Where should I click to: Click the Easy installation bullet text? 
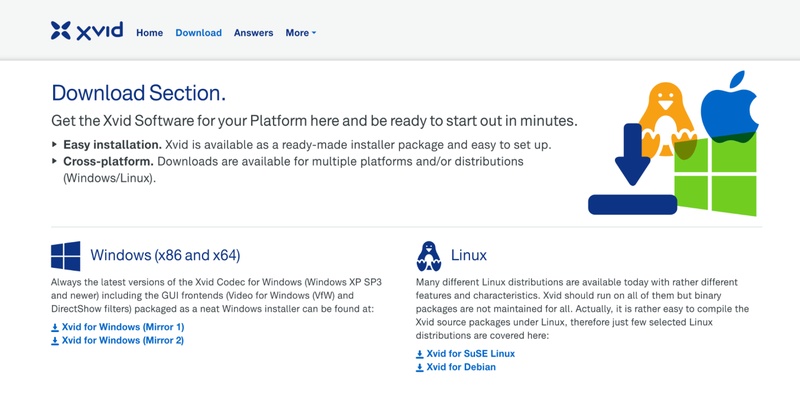click(x=307, y=145)
